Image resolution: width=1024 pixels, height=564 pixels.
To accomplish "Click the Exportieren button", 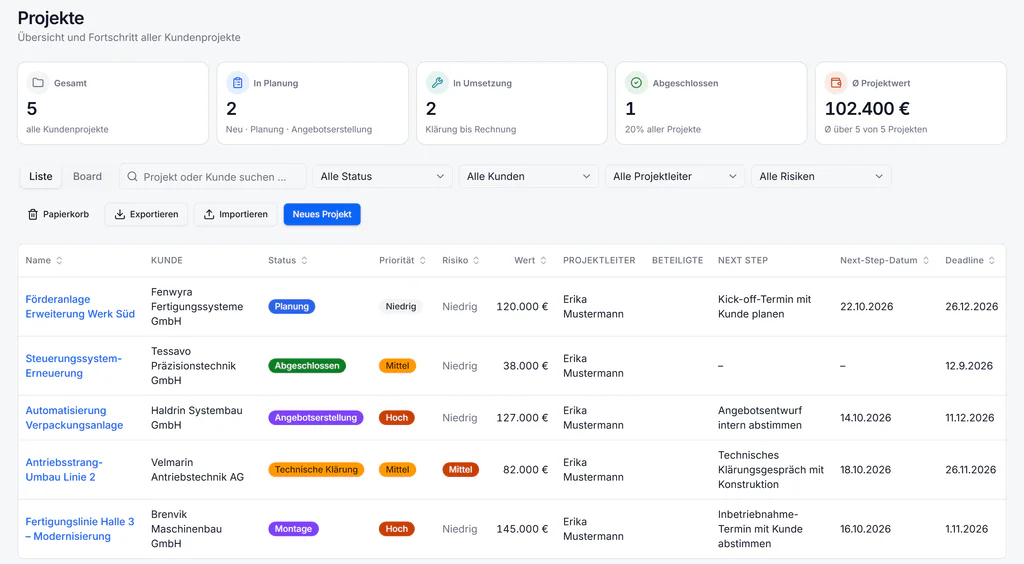I will coord(146,214).
